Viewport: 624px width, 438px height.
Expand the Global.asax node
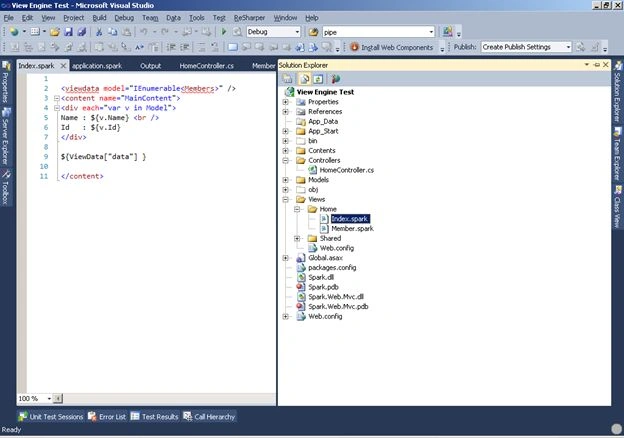click(285, 258)
